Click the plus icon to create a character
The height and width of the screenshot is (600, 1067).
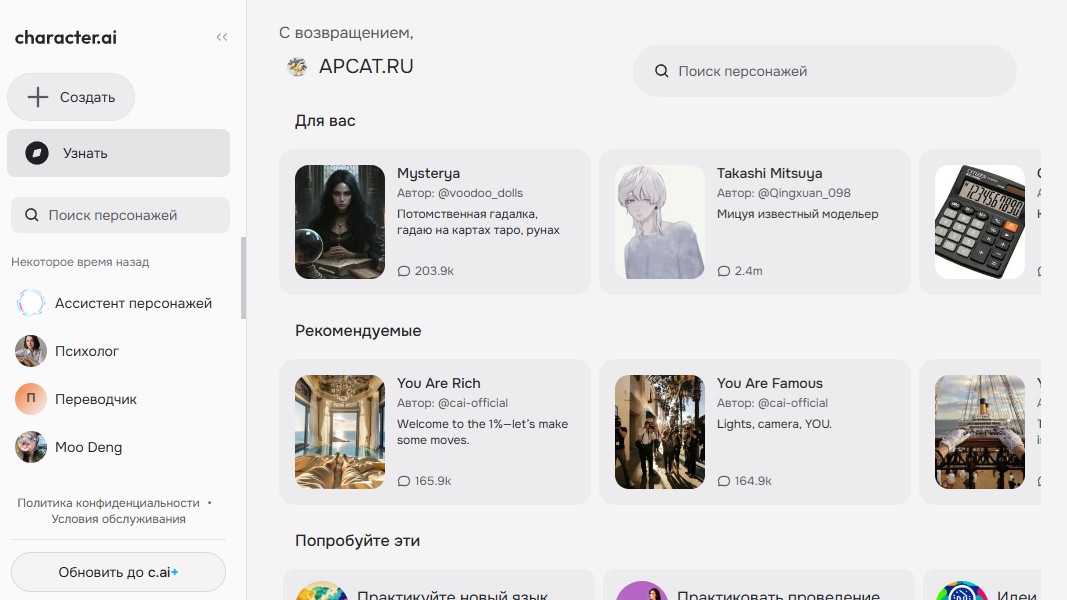[37, 96]
